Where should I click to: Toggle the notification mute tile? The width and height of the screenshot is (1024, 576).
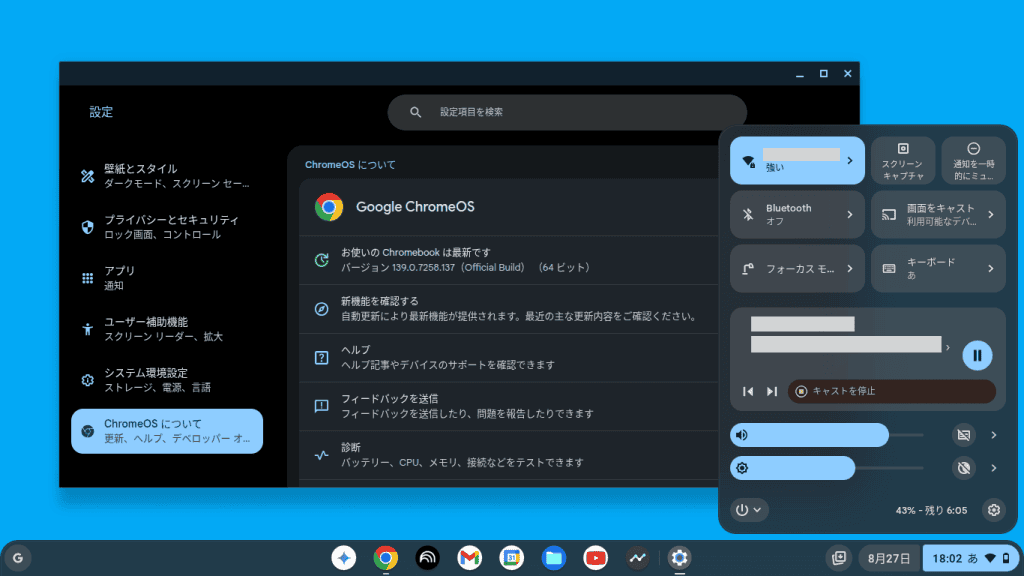pyautogui.click(x=973, y=160)
